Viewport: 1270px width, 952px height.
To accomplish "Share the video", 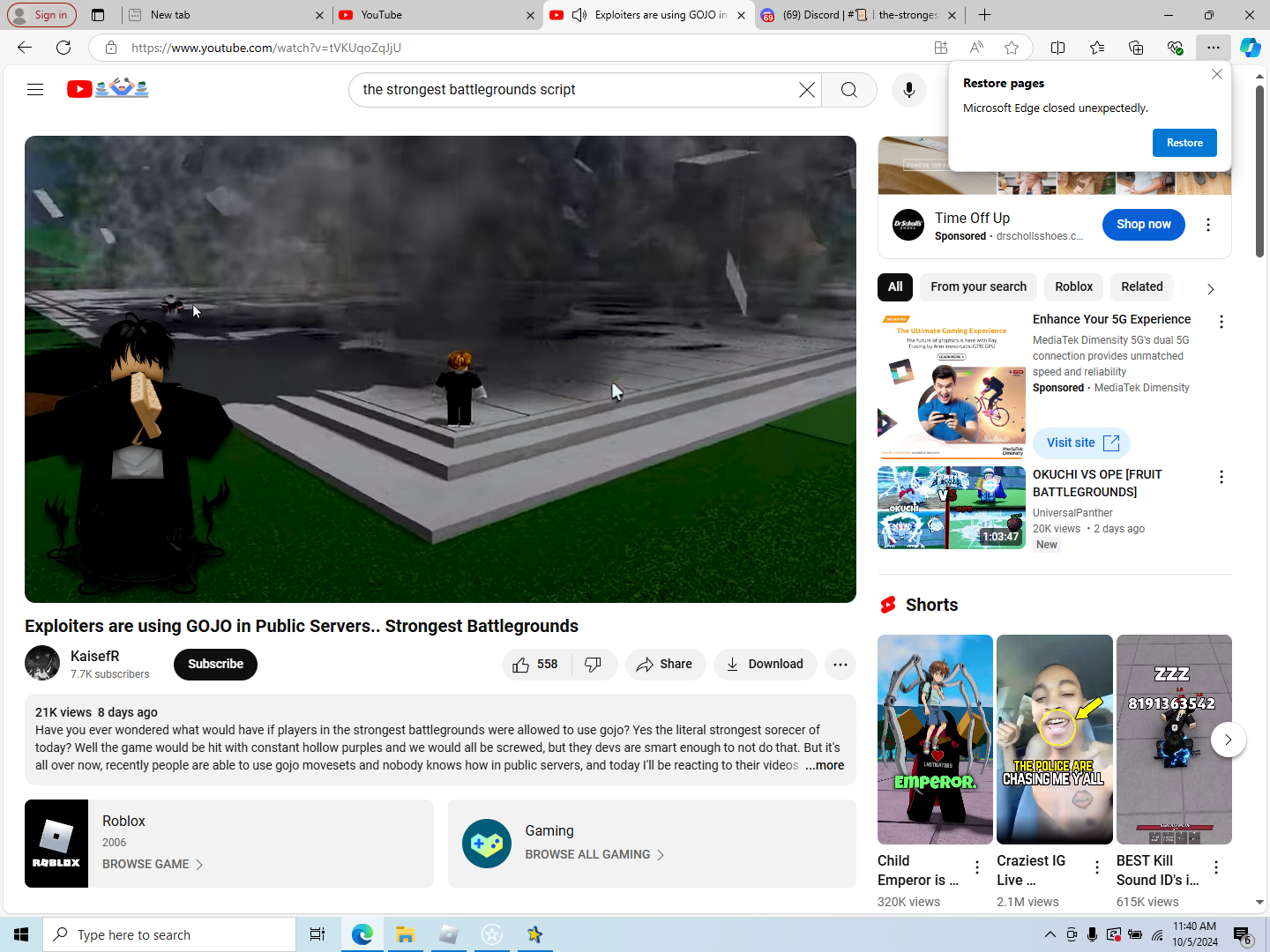I will click(x=665, y=665).
